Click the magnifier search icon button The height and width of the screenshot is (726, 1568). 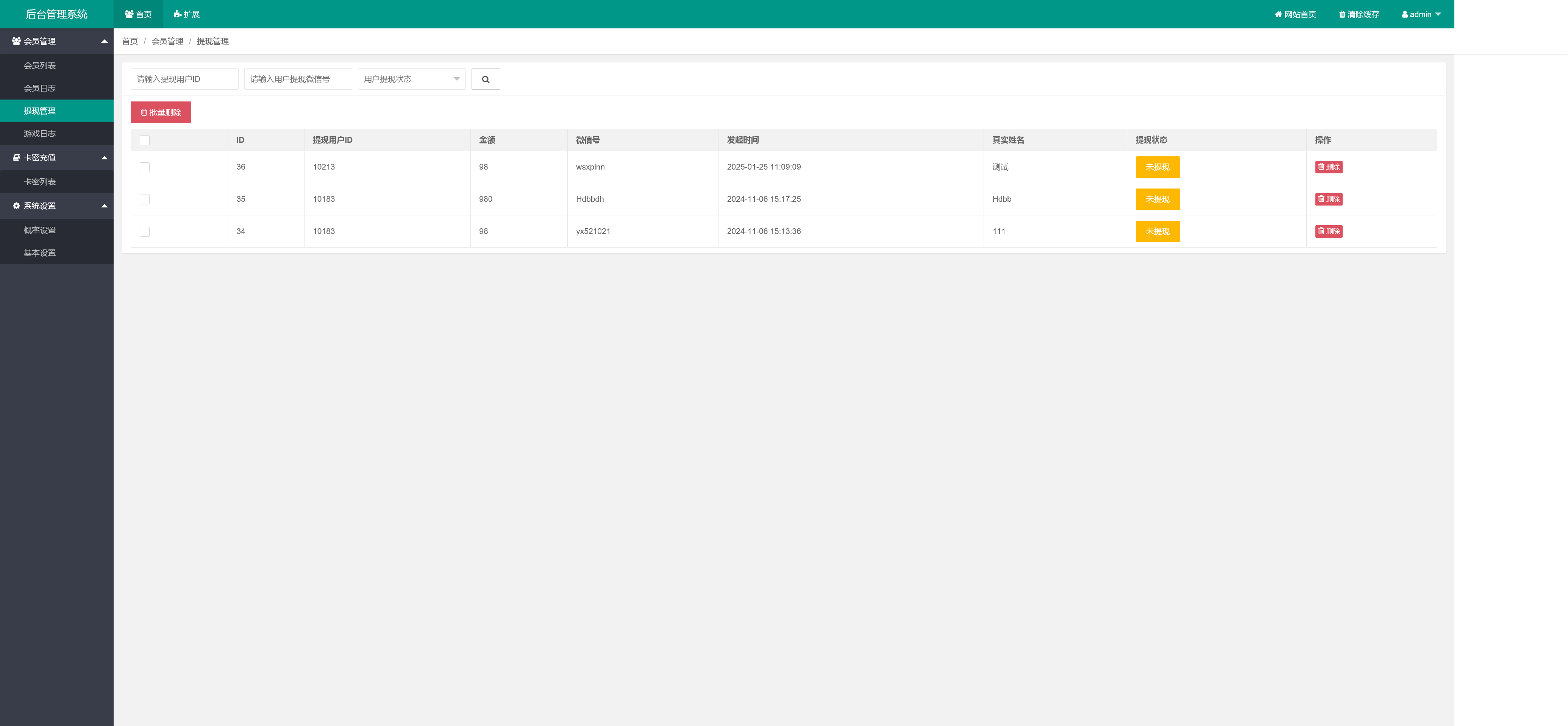coord(485,79)
